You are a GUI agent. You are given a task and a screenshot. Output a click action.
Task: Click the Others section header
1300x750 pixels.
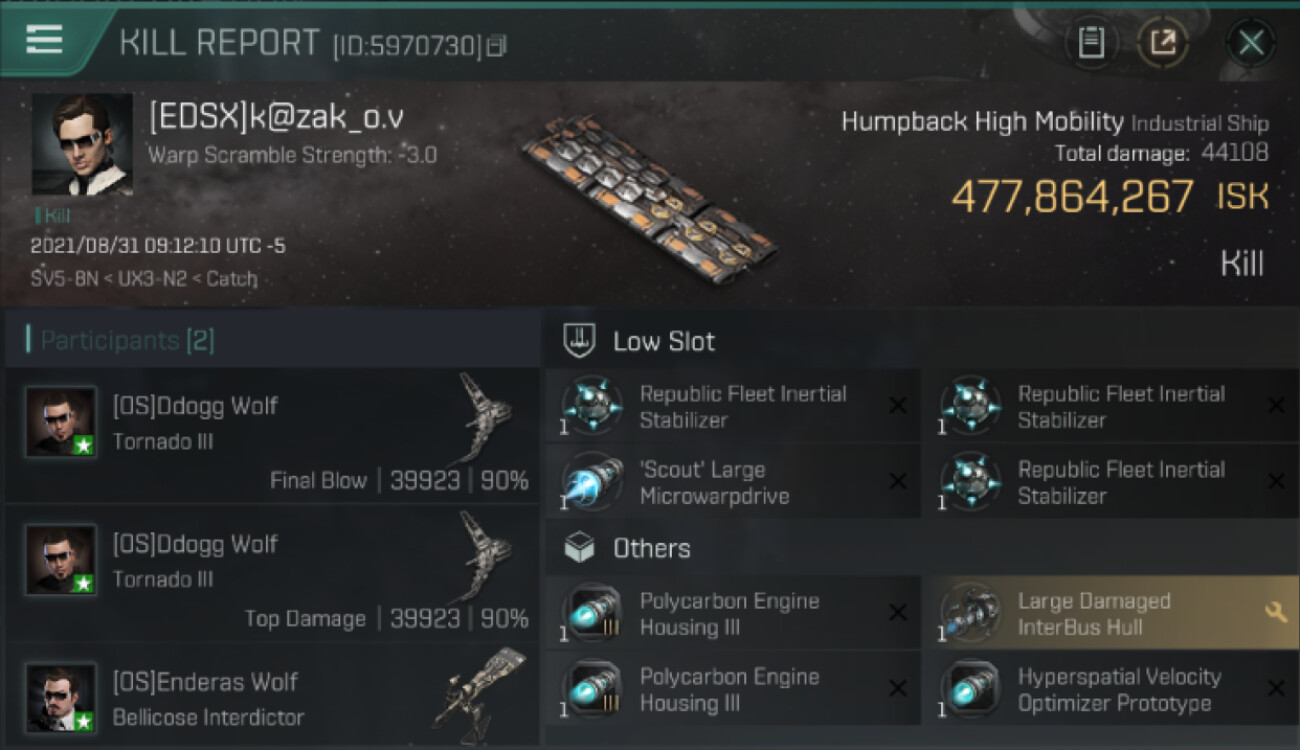point(651,548)
